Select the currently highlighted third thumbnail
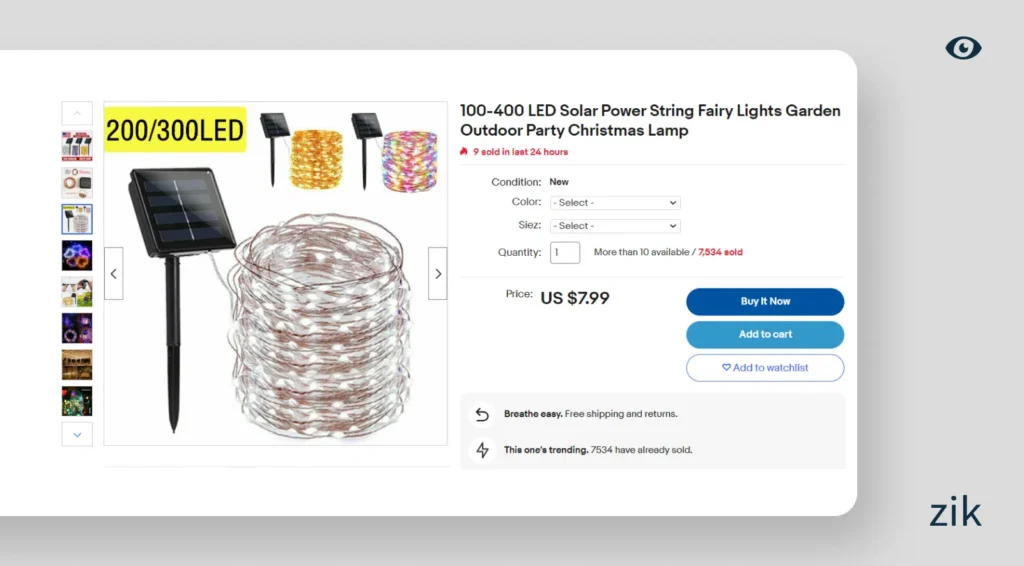Screen dimensions: 1024x566 (77, 219)
